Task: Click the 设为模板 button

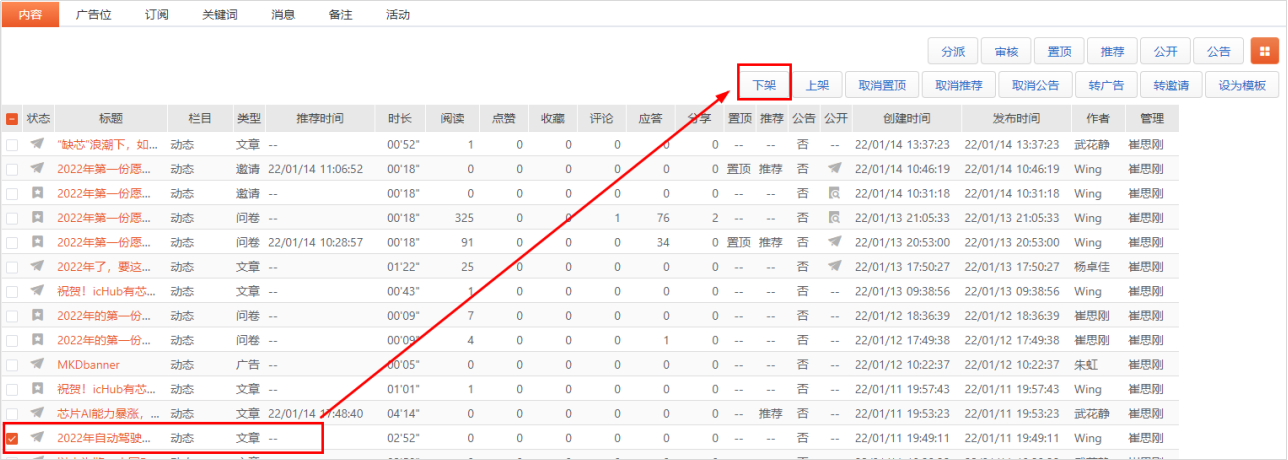Action: [1243, 85]
